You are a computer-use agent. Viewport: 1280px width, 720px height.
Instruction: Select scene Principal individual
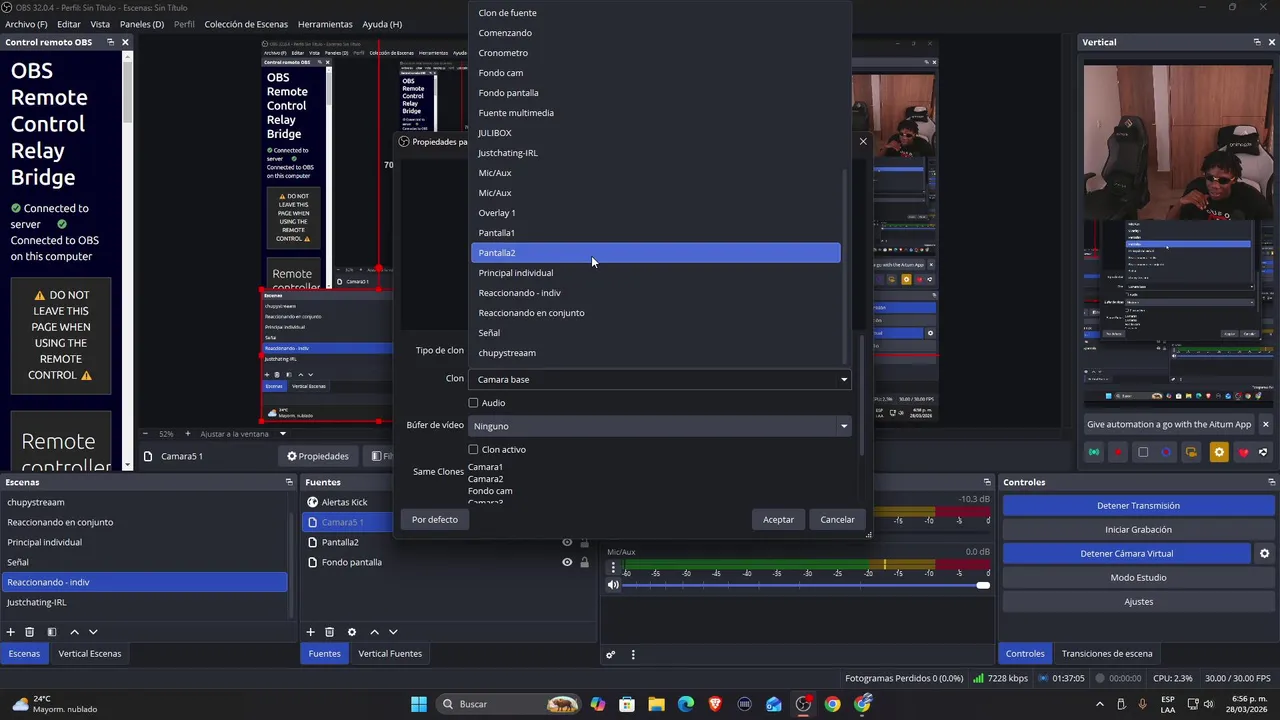point(145,542)
